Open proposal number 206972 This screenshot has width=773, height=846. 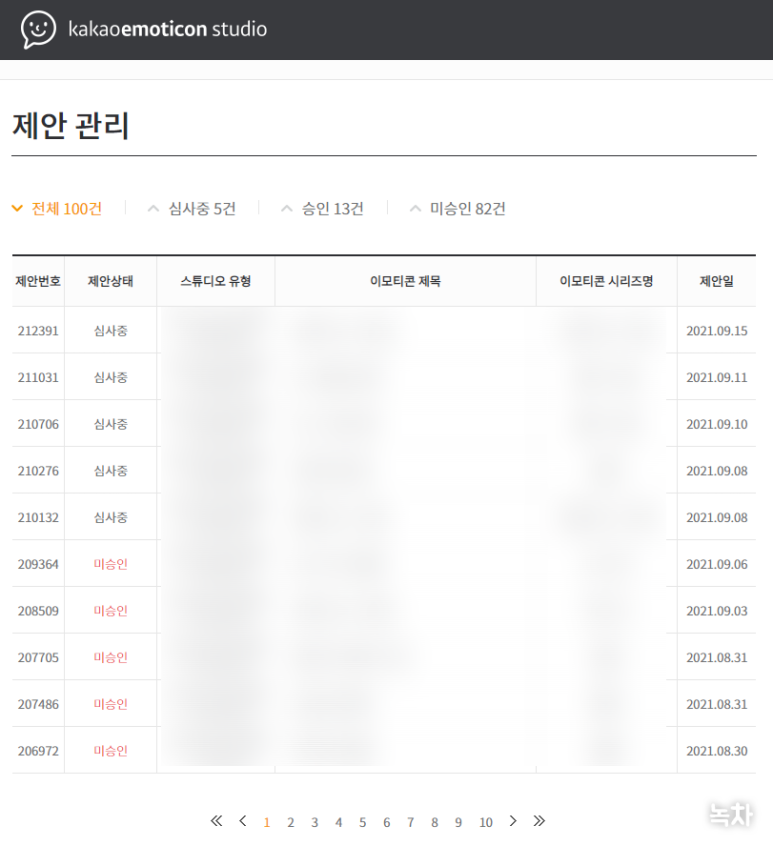point(38,751)
